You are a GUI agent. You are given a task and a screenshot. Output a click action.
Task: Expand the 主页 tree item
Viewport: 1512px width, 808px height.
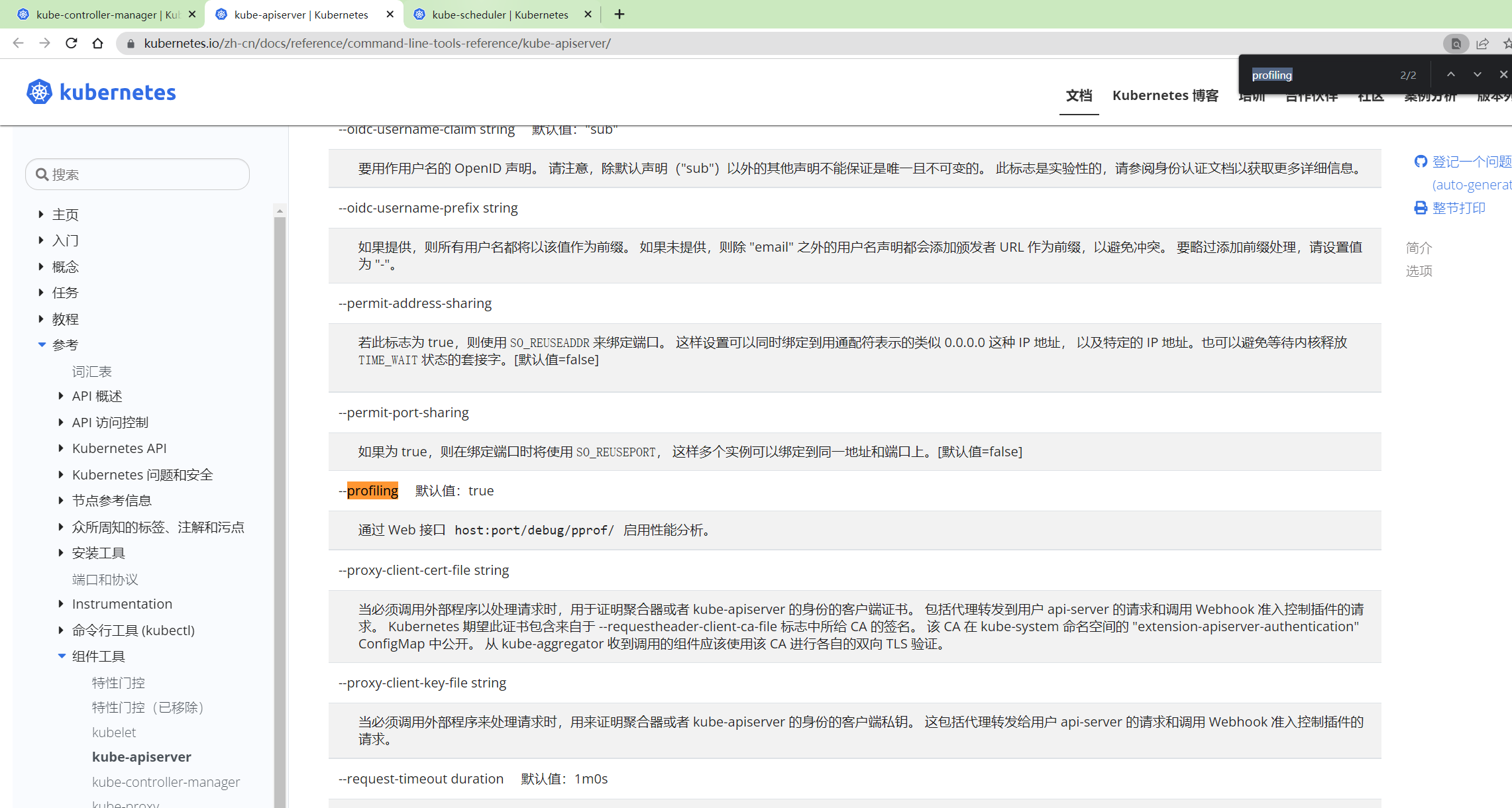point(41,214)
